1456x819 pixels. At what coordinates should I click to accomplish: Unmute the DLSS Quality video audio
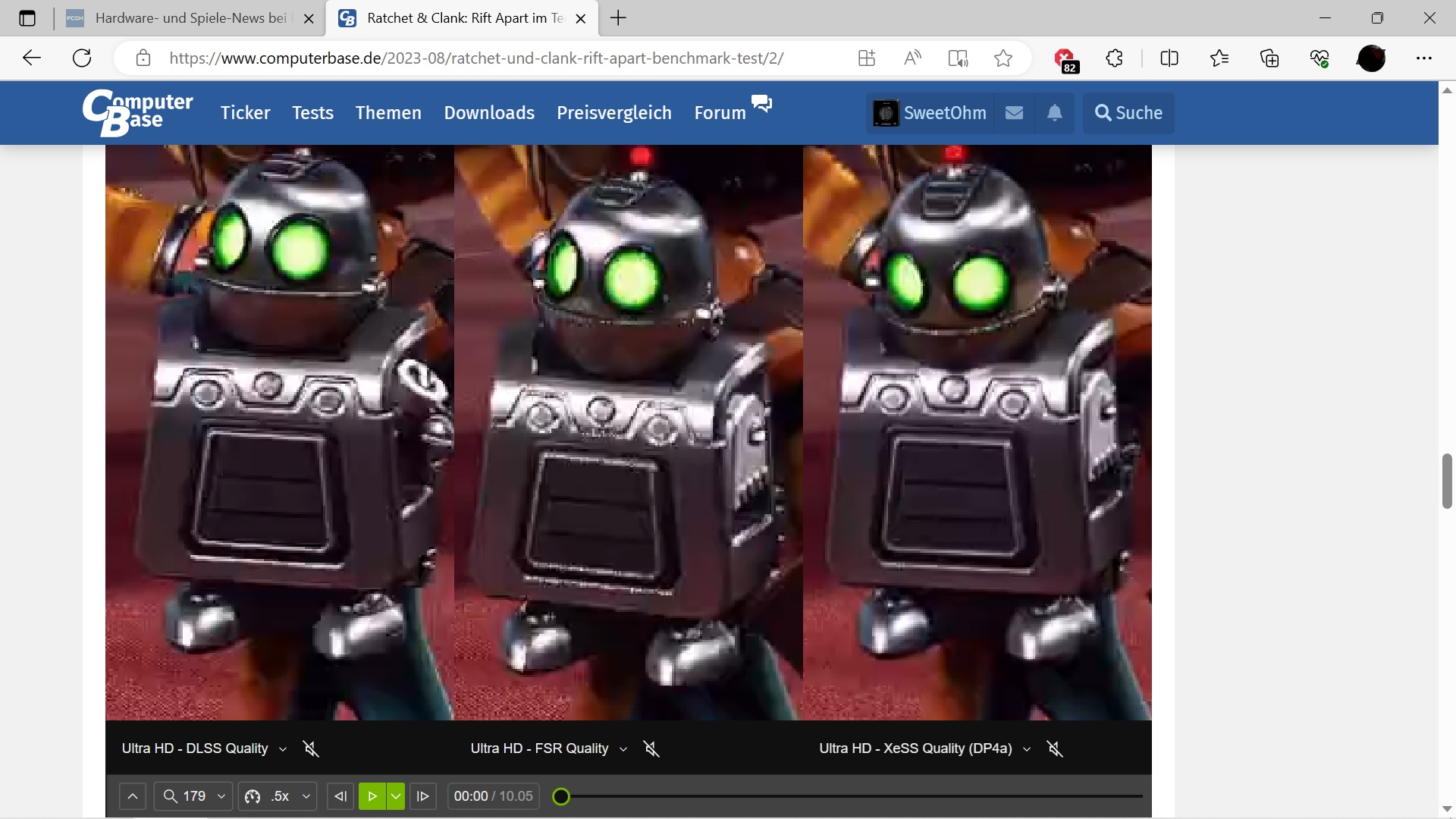311,748
